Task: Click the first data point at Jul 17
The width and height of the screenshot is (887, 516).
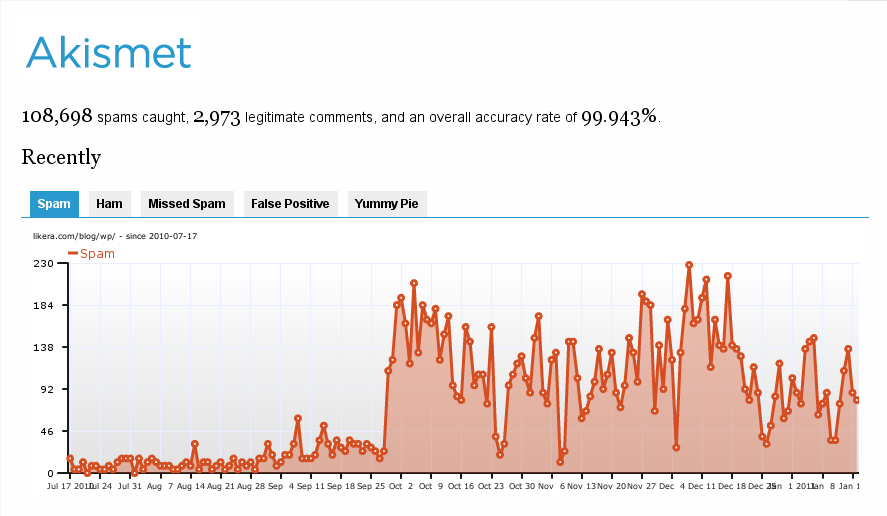Action: [70, 459]
